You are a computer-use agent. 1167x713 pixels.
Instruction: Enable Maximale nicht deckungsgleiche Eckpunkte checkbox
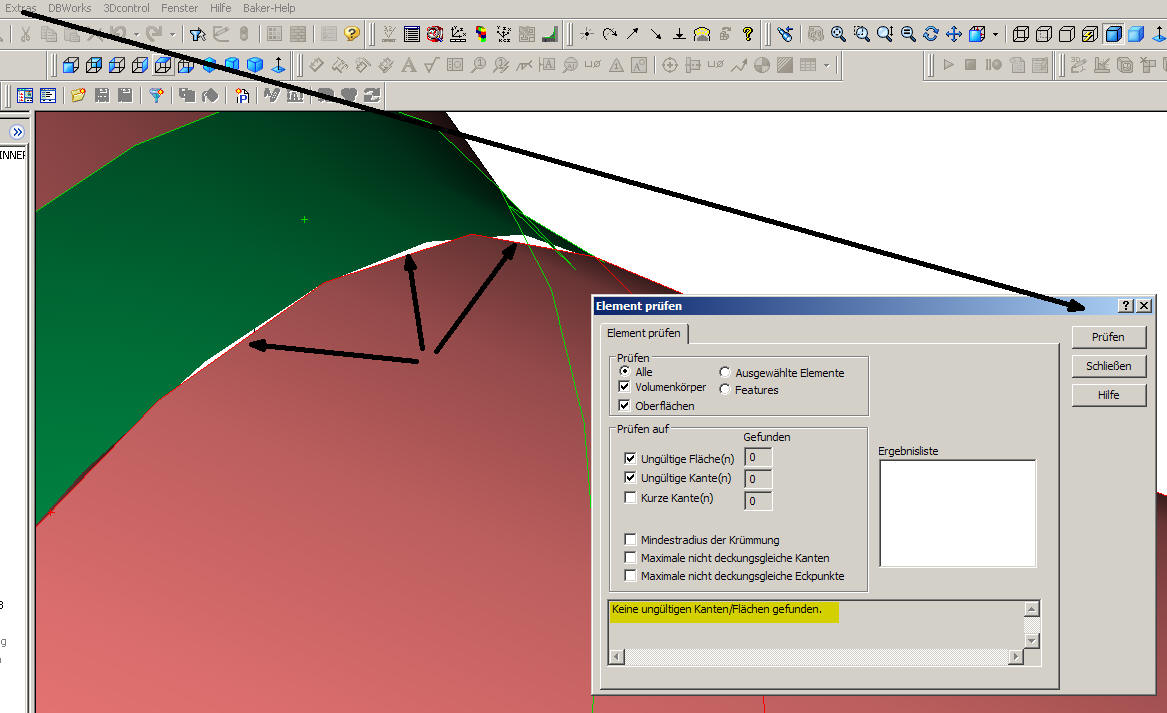click(x=630, y=575)
